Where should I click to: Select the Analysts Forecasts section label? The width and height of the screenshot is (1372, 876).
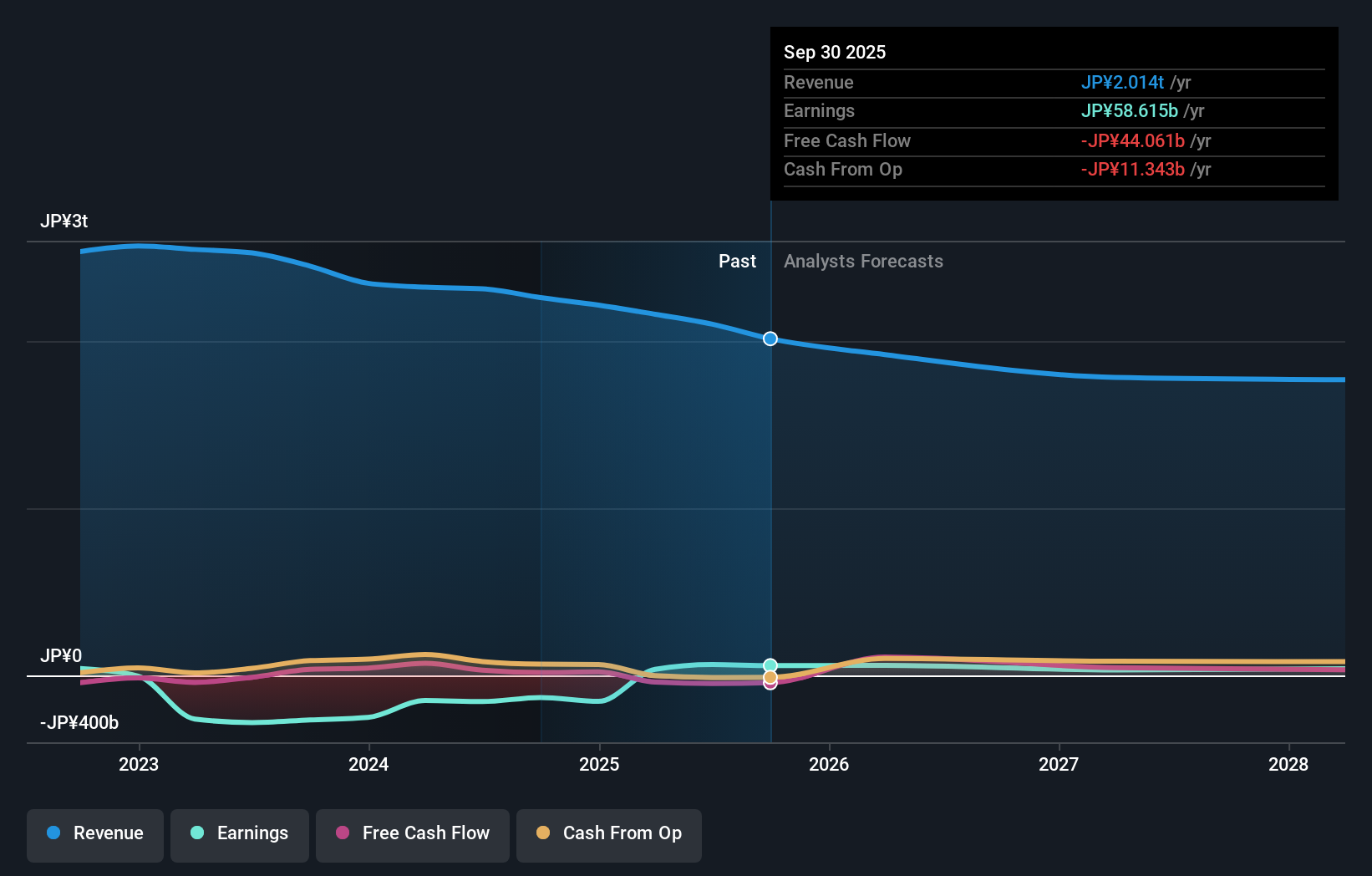point(863,261)
